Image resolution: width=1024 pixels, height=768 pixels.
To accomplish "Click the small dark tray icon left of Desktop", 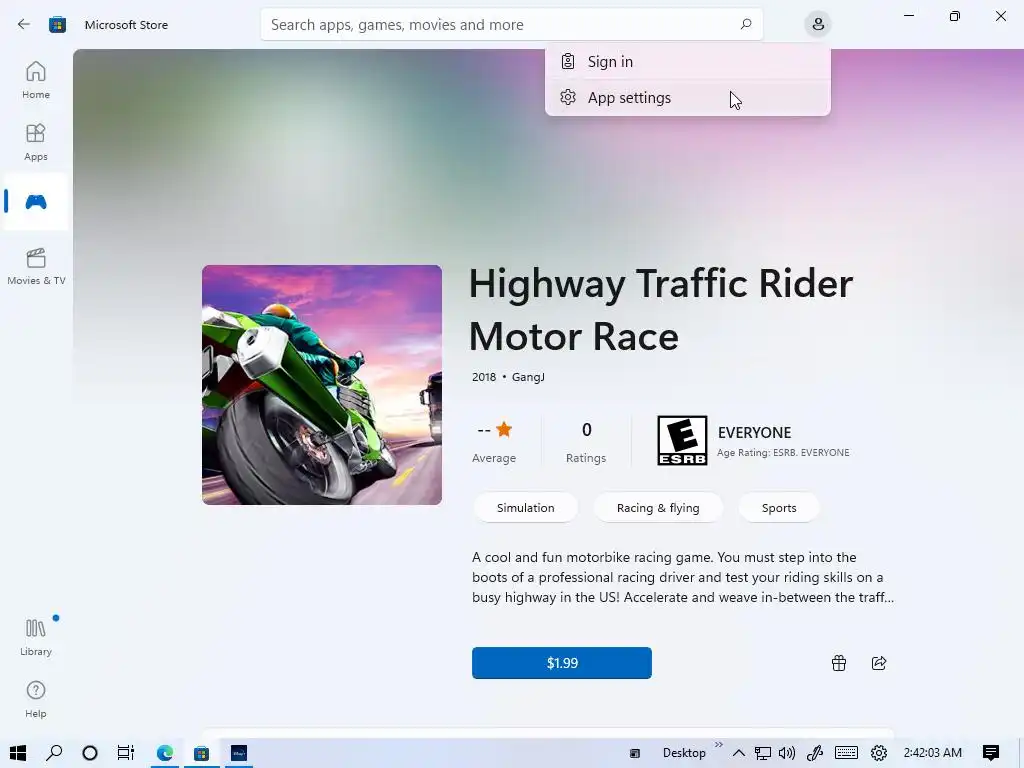I will 635,754.
